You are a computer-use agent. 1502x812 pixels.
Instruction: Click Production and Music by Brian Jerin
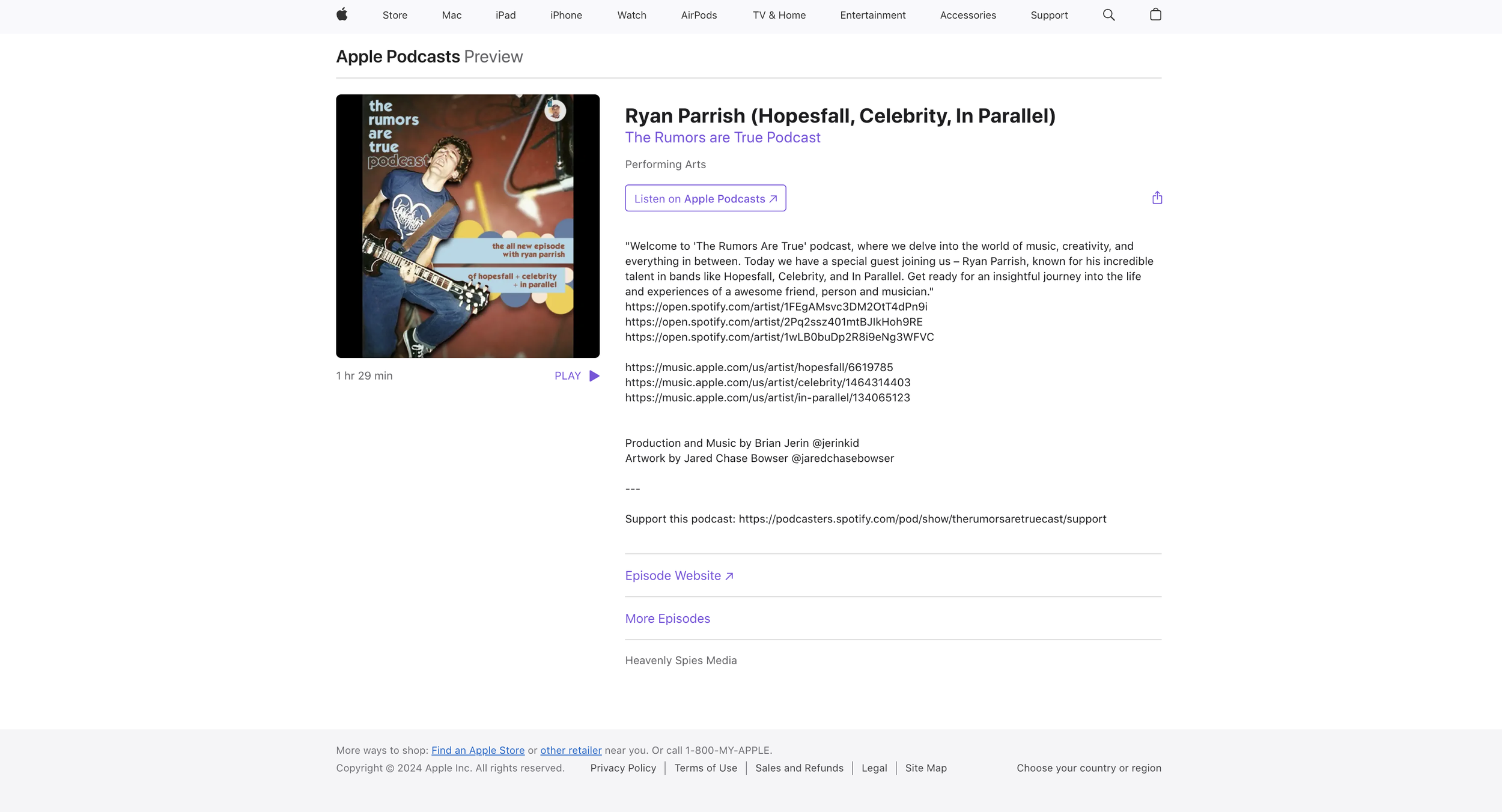tap(742, 443)
